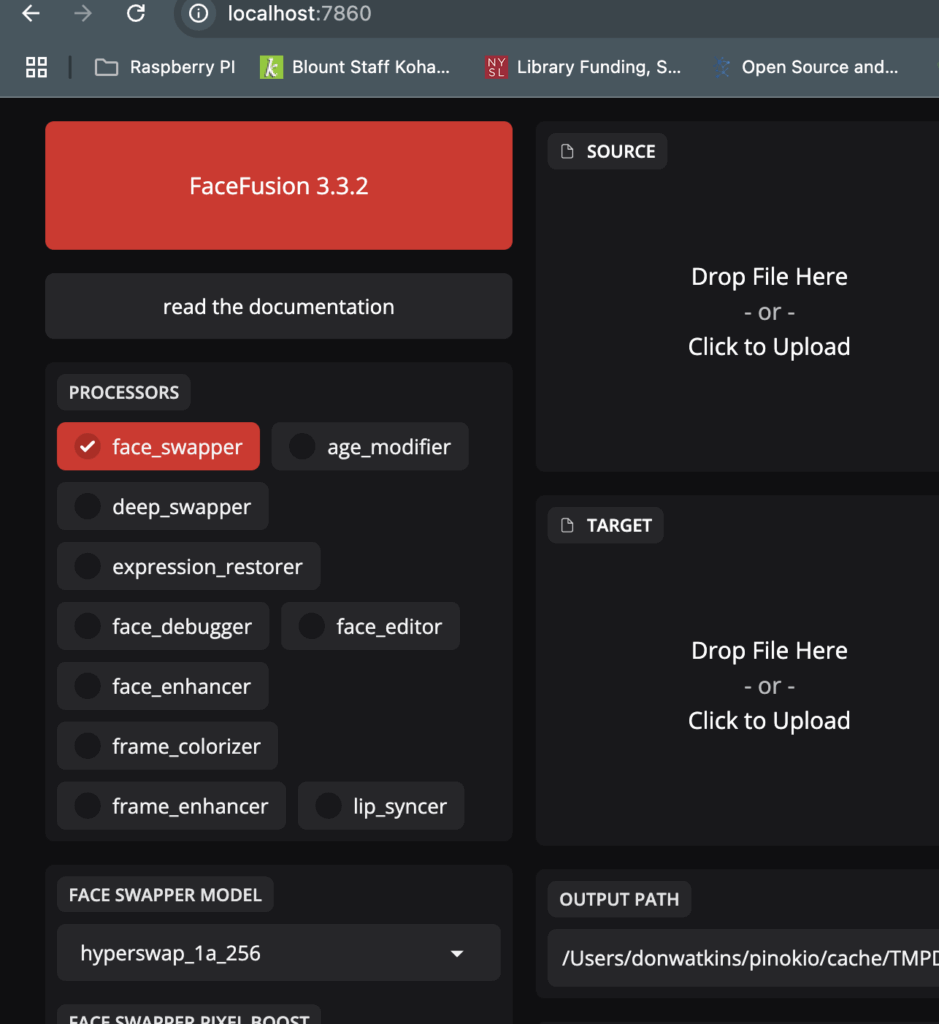Viewport: 939px width, 1024px height.
Task: Open the Raspberry PI bookmark folder
Action: 165,67
